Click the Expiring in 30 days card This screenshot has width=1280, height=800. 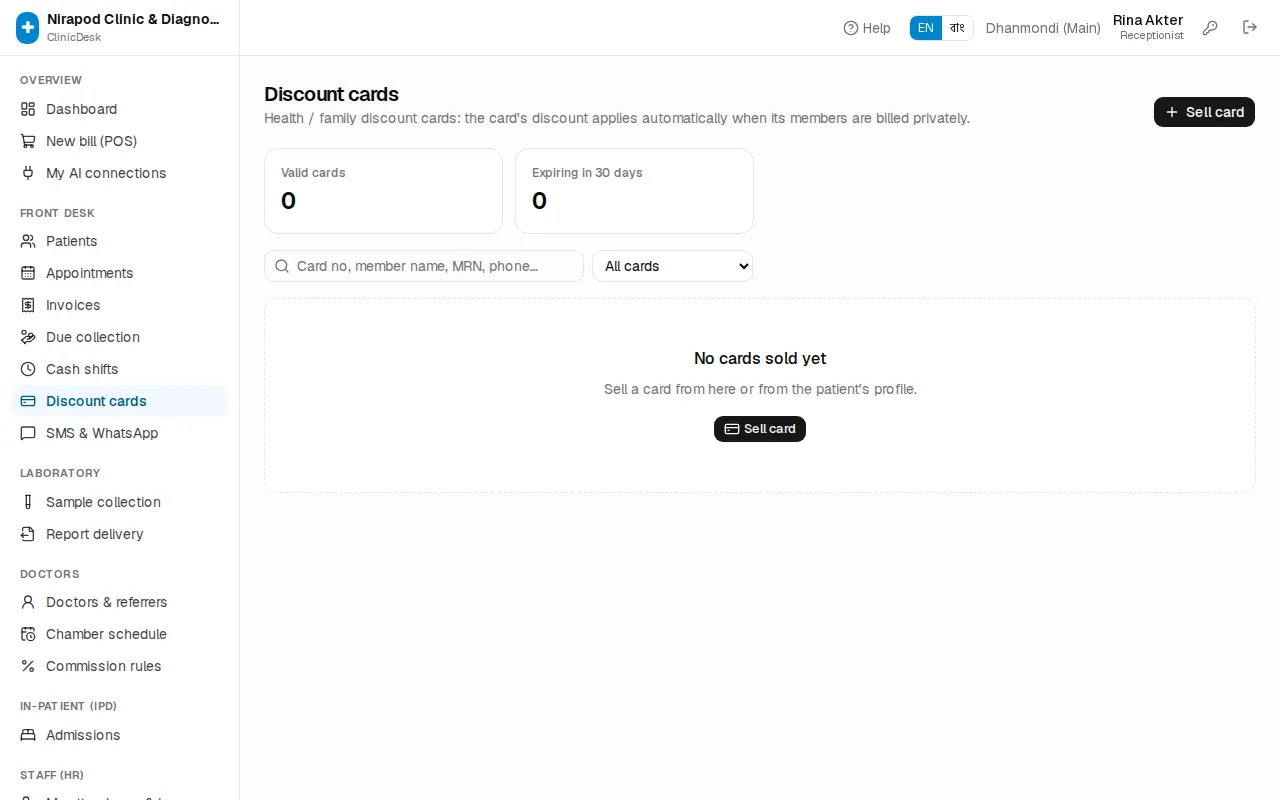tap(634, 191)
